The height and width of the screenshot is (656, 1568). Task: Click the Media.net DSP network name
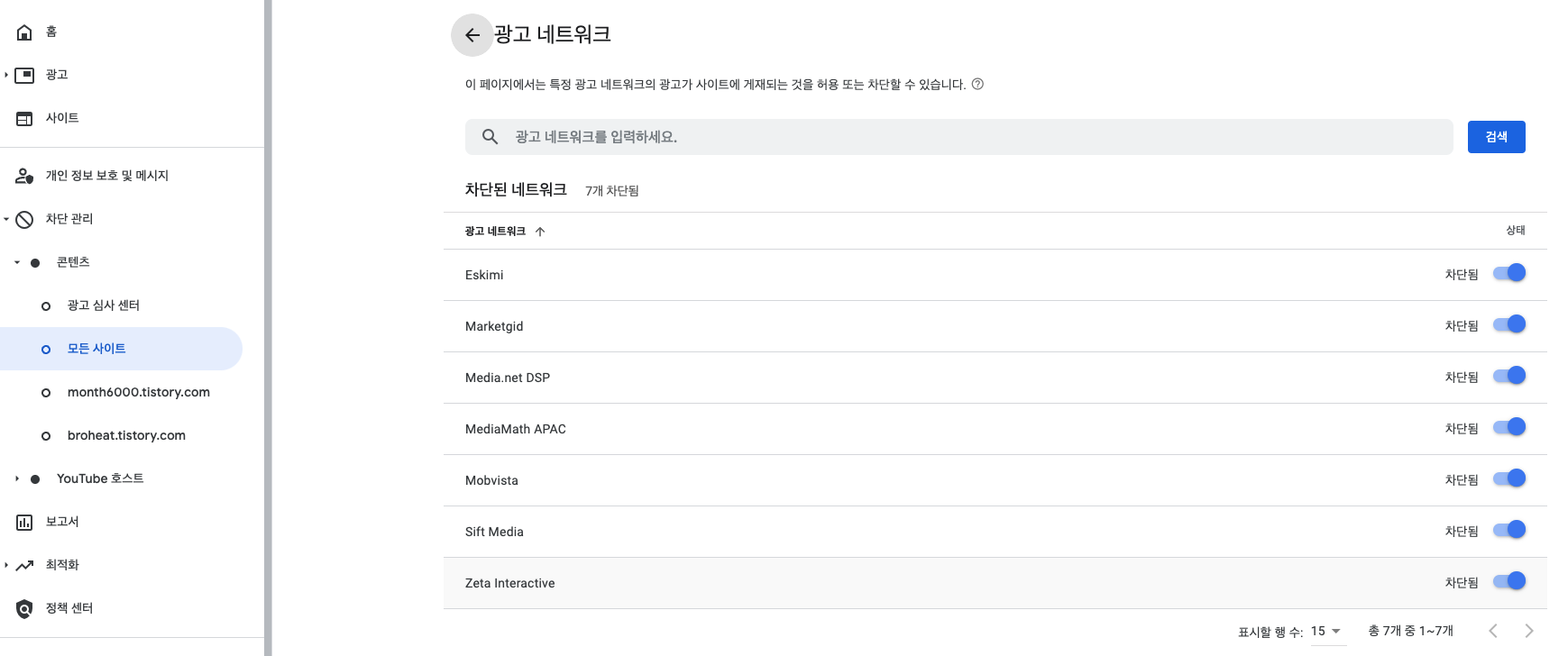(508, 378)
